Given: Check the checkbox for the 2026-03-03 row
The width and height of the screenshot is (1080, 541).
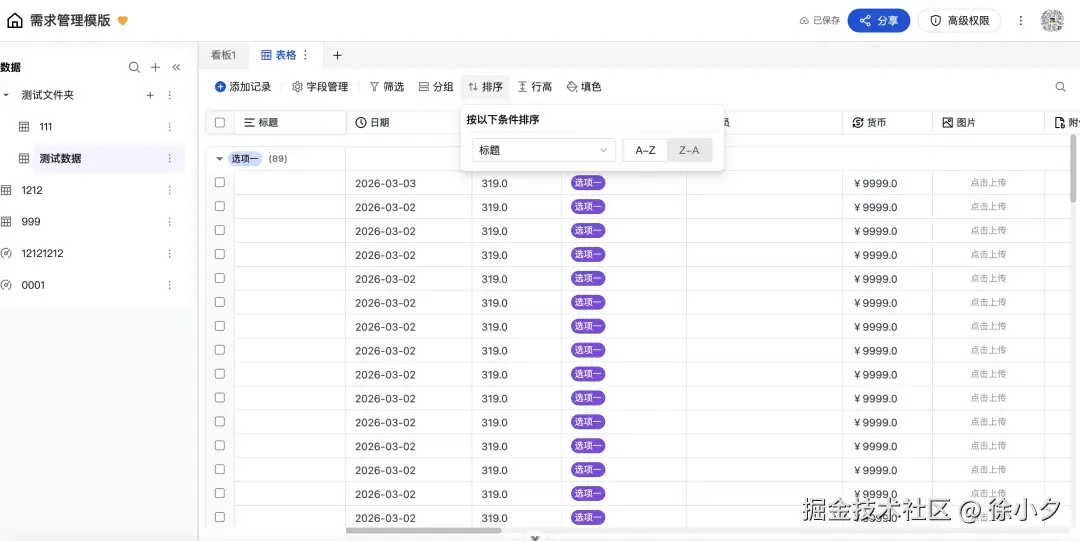Looking at the screenshot, I should pyautogui.click(x=220, y=183).
